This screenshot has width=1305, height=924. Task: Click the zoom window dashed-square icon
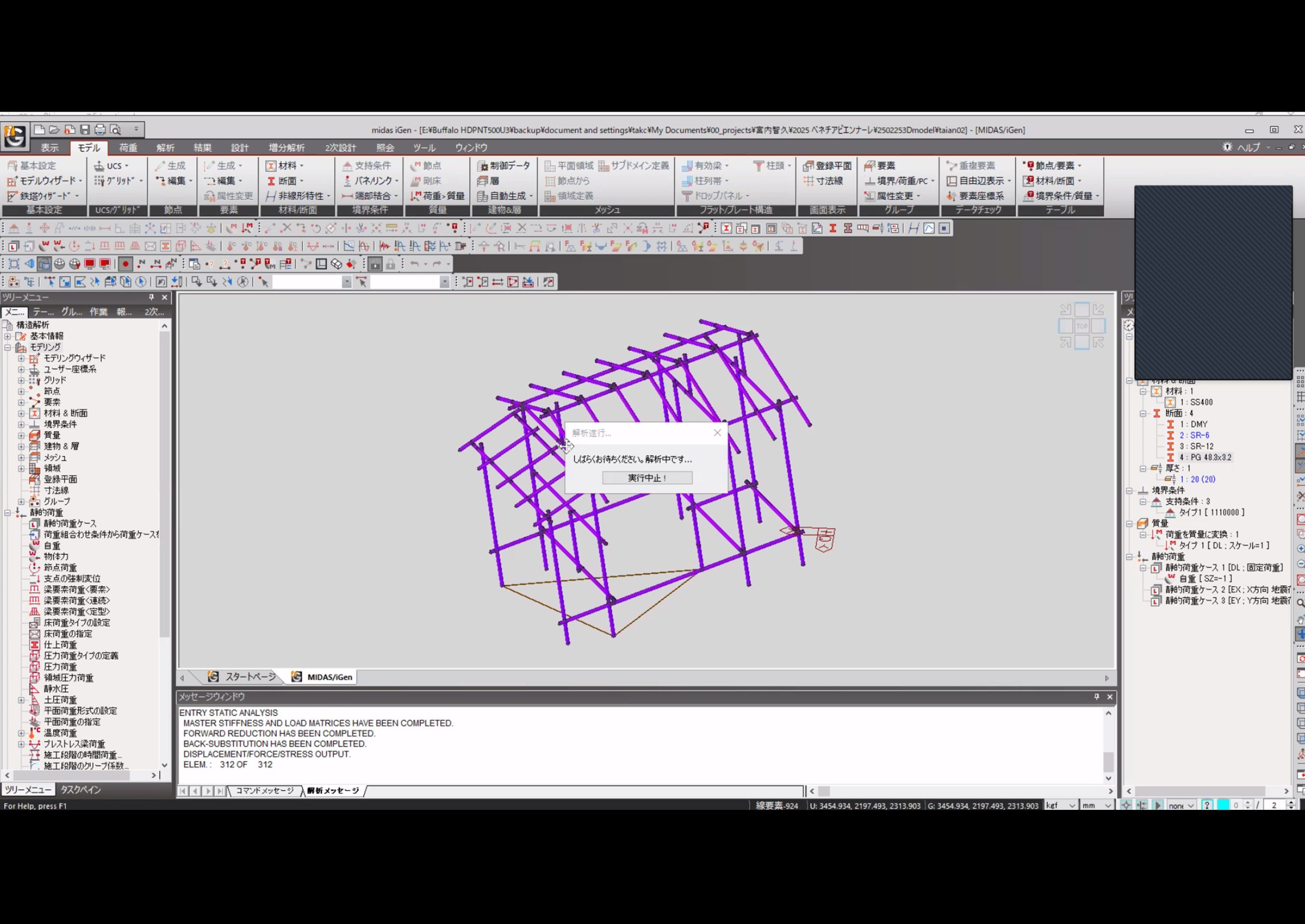[x=14, y=264]
